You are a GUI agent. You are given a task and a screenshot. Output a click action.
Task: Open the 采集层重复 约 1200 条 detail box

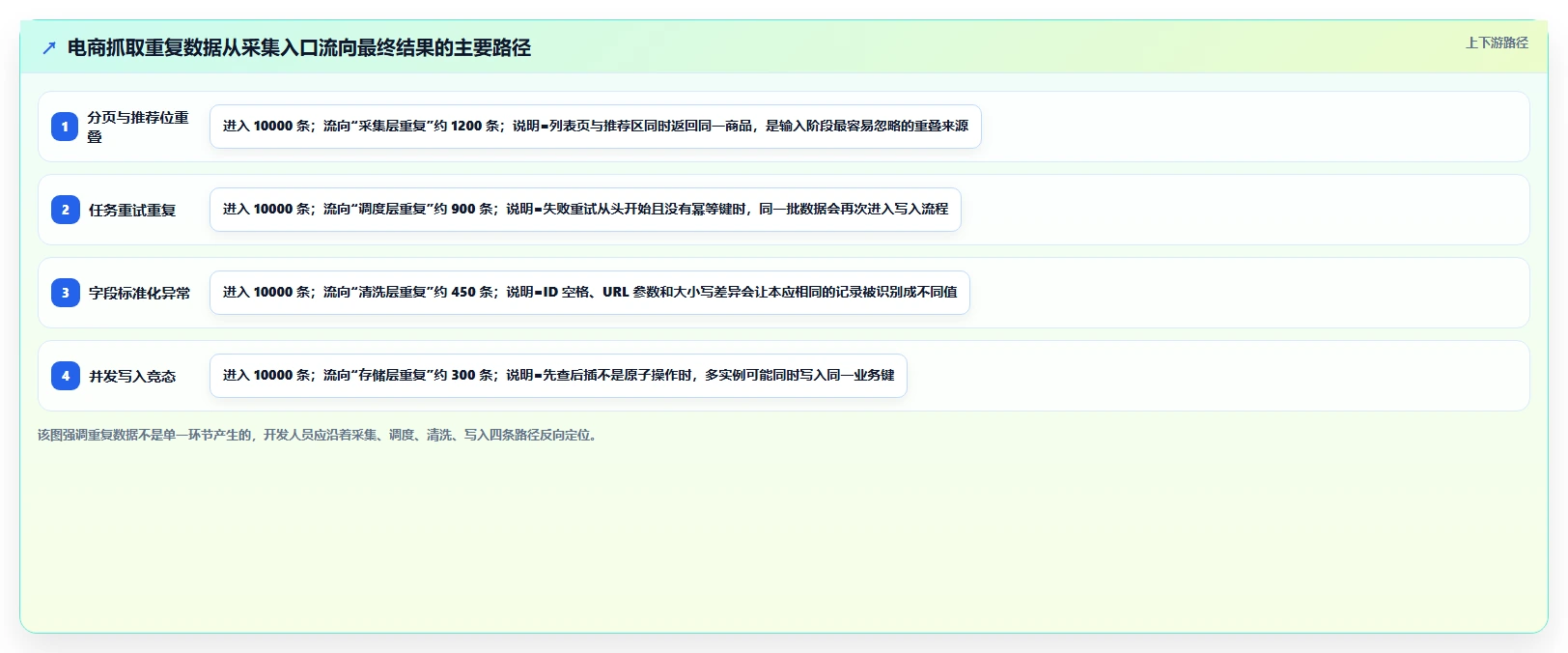pyautogui.click(x=596, y=127)
